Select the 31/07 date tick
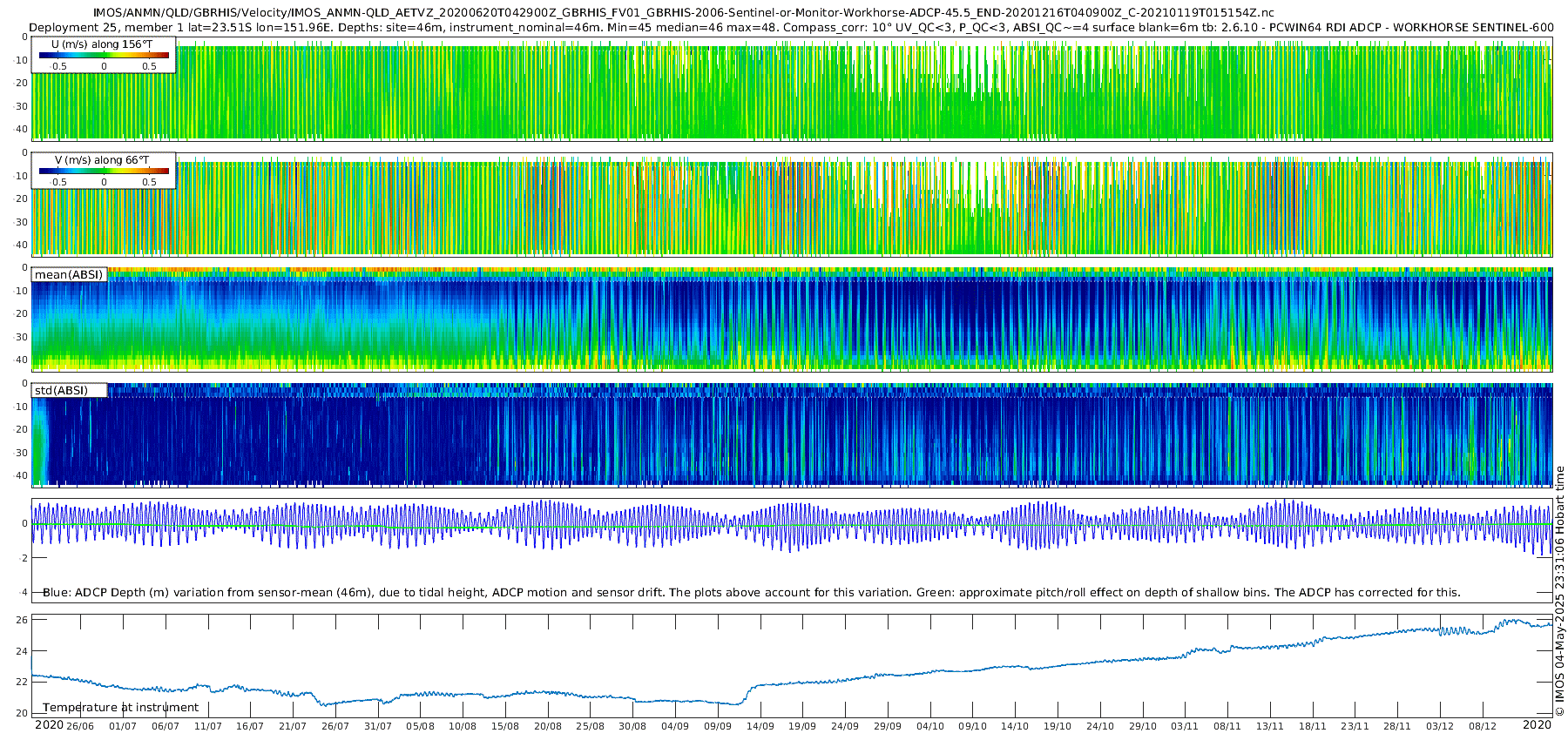Image resolution: width=1568 pixels, height=740 pixels. point(378,726)
